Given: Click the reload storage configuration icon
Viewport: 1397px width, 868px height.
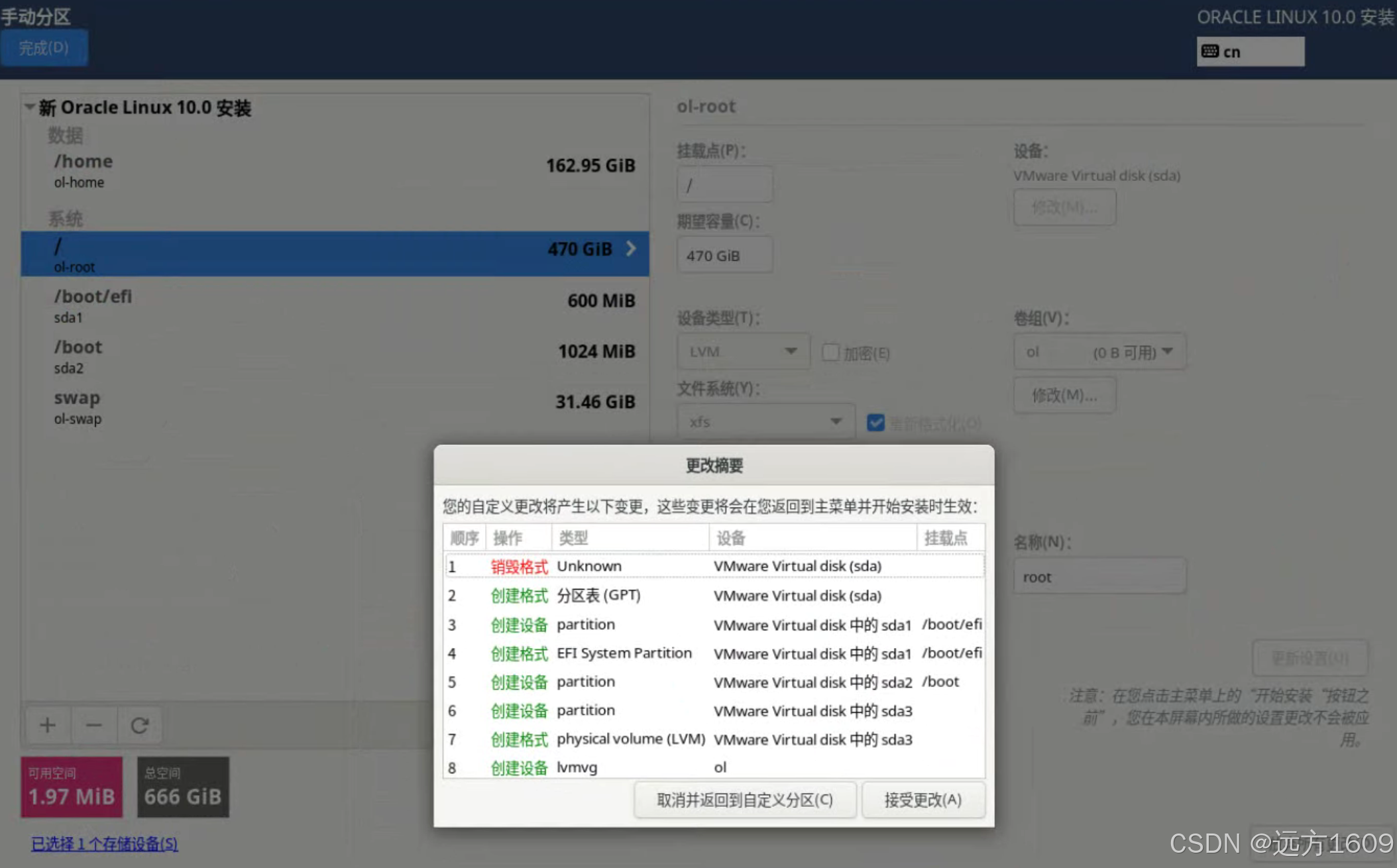Looking at the screenshot, I should pos(139,725).
